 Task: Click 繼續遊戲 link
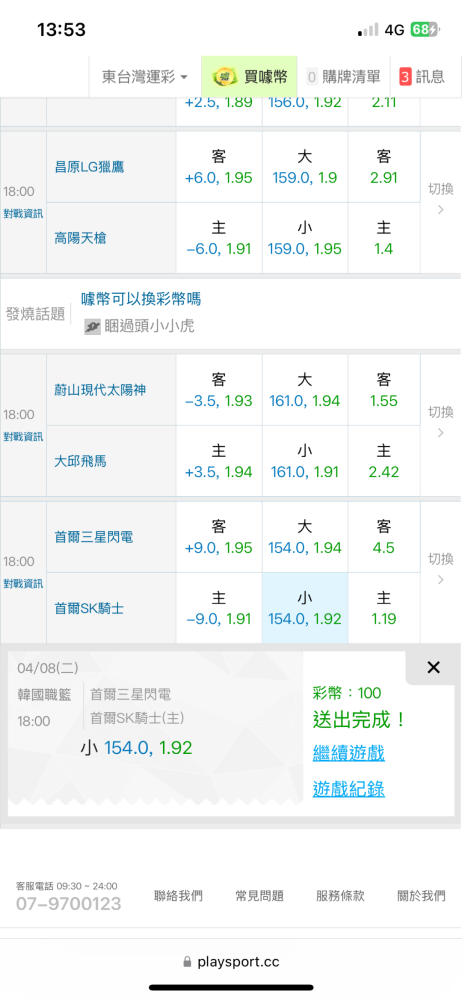click(348, 753)
